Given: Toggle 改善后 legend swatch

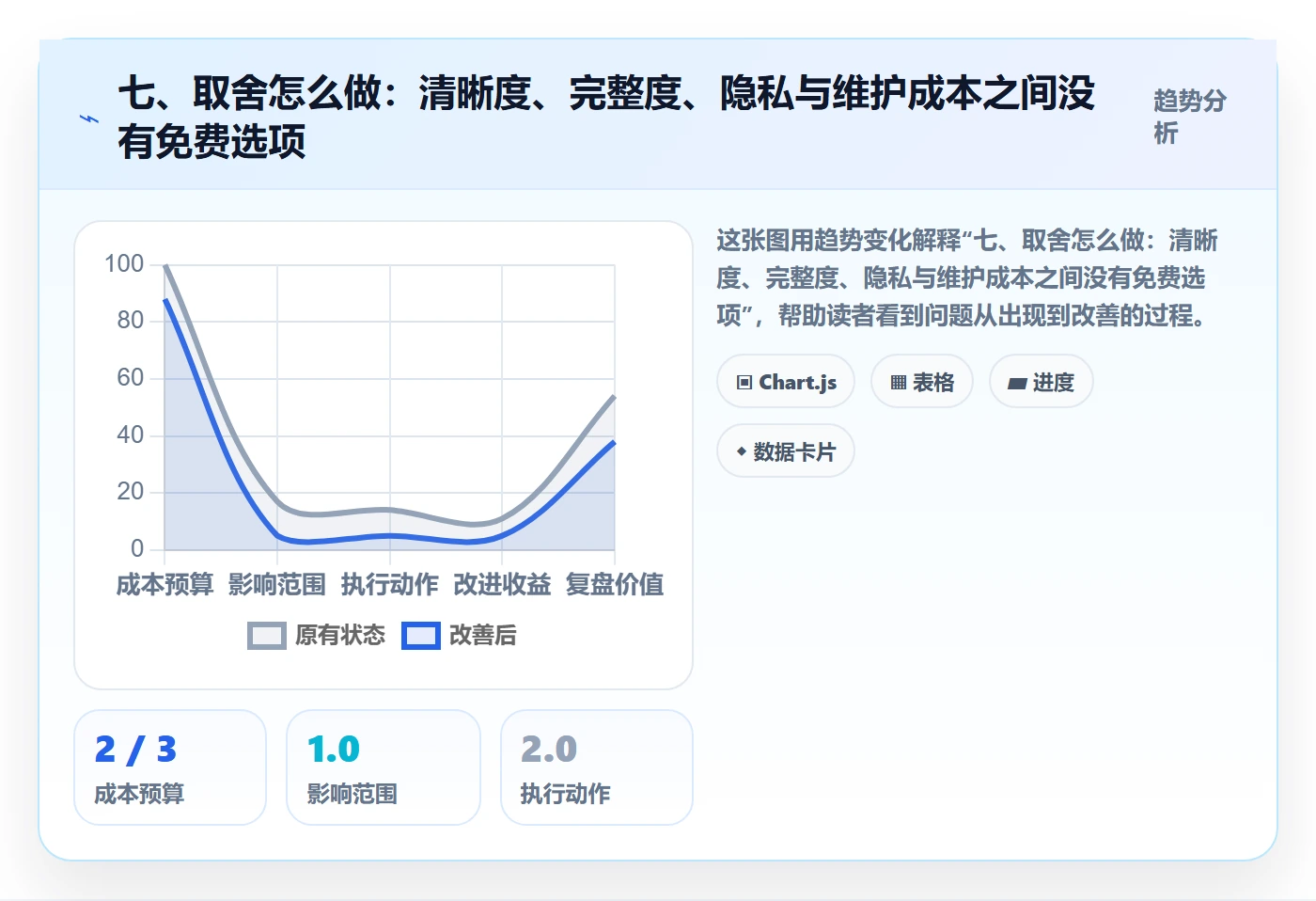Looking at the screenshot, I should tap(421, 636).
